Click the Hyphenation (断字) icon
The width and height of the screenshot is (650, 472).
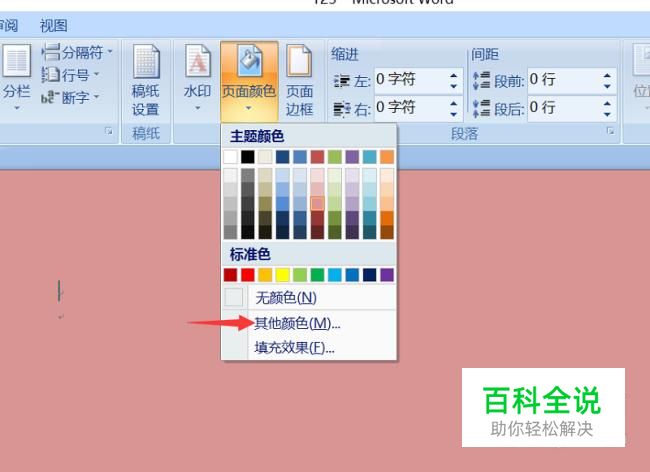[x=51, y=98]
